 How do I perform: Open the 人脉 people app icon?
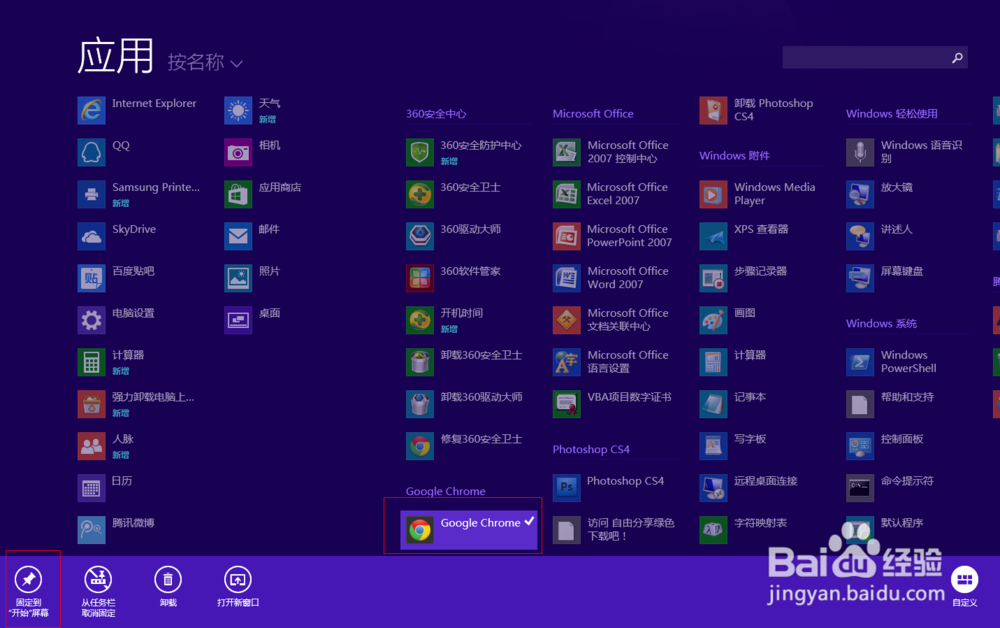pos(91,446)
